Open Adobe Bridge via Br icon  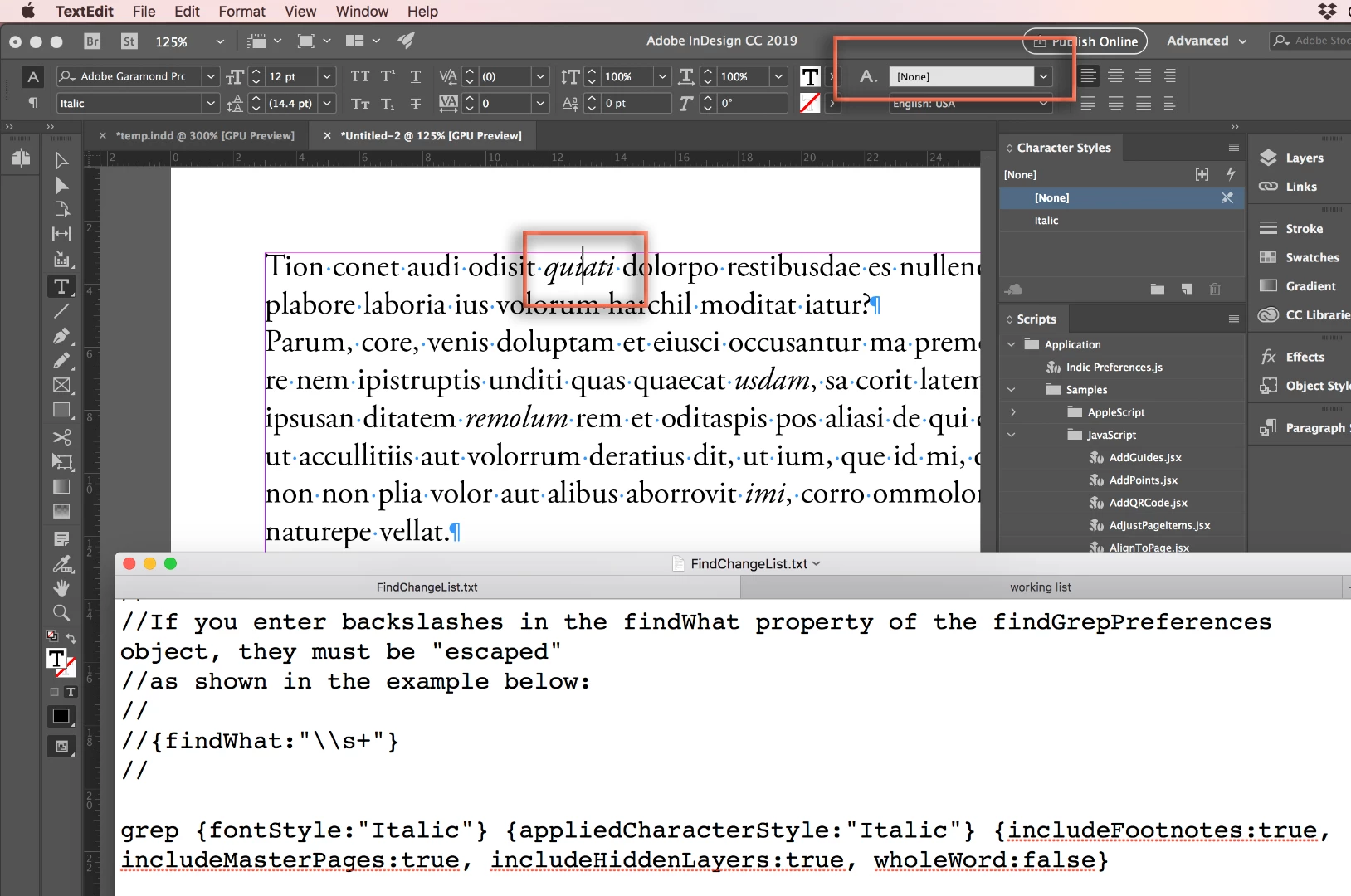coord(92,41)
